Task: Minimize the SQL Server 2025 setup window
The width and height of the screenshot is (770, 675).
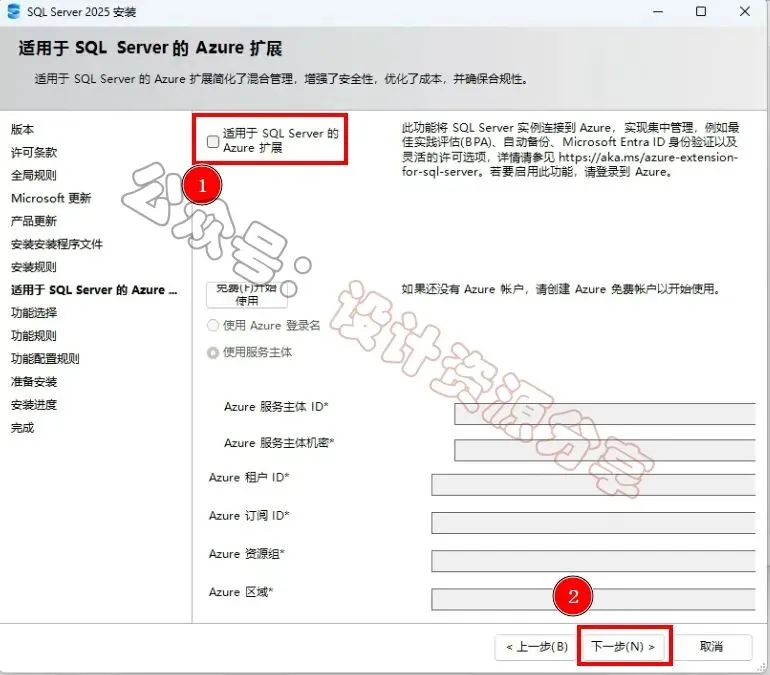Action: (x=658, y=11)
